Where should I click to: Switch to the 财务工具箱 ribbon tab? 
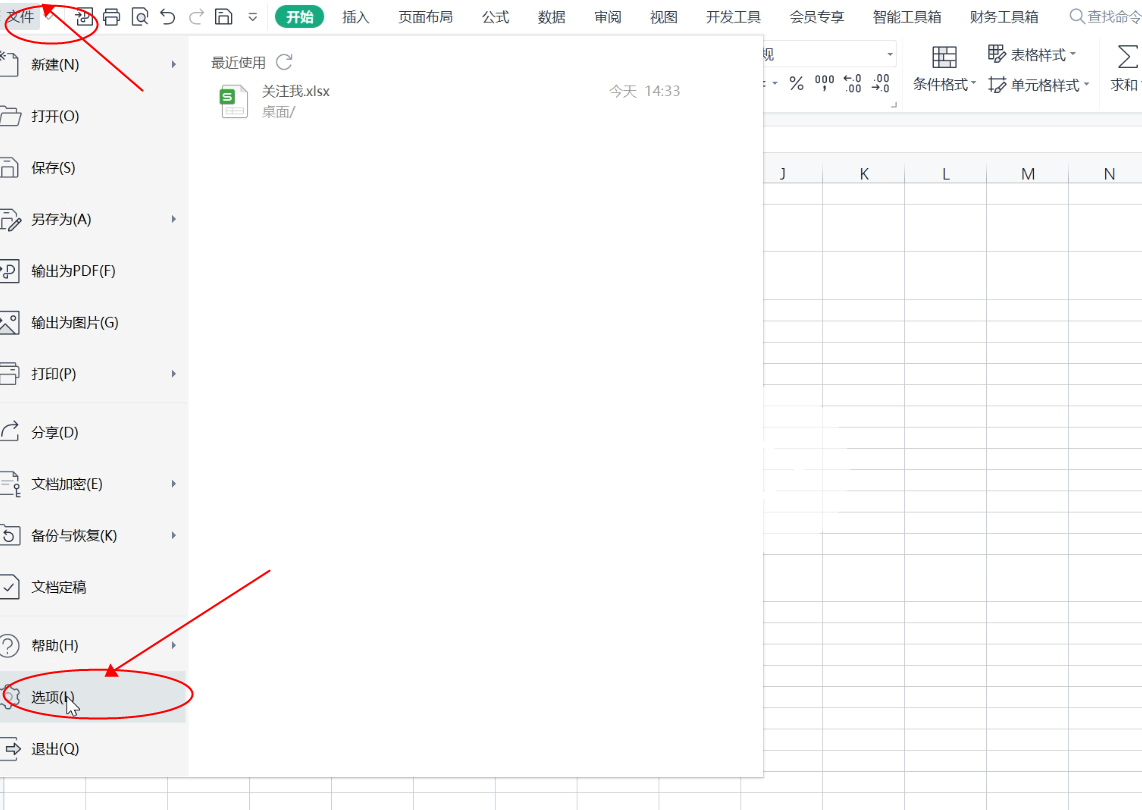coord(1004,17)
